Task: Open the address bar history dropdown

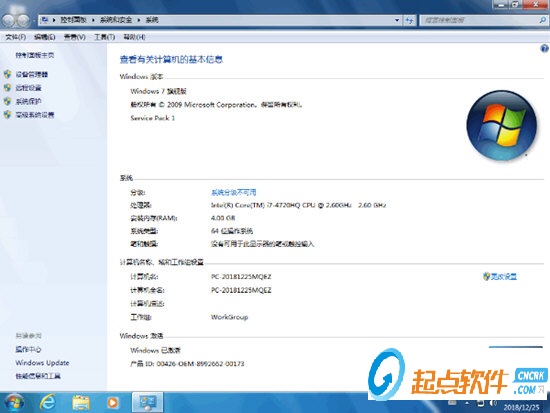Action: (397, 20)
